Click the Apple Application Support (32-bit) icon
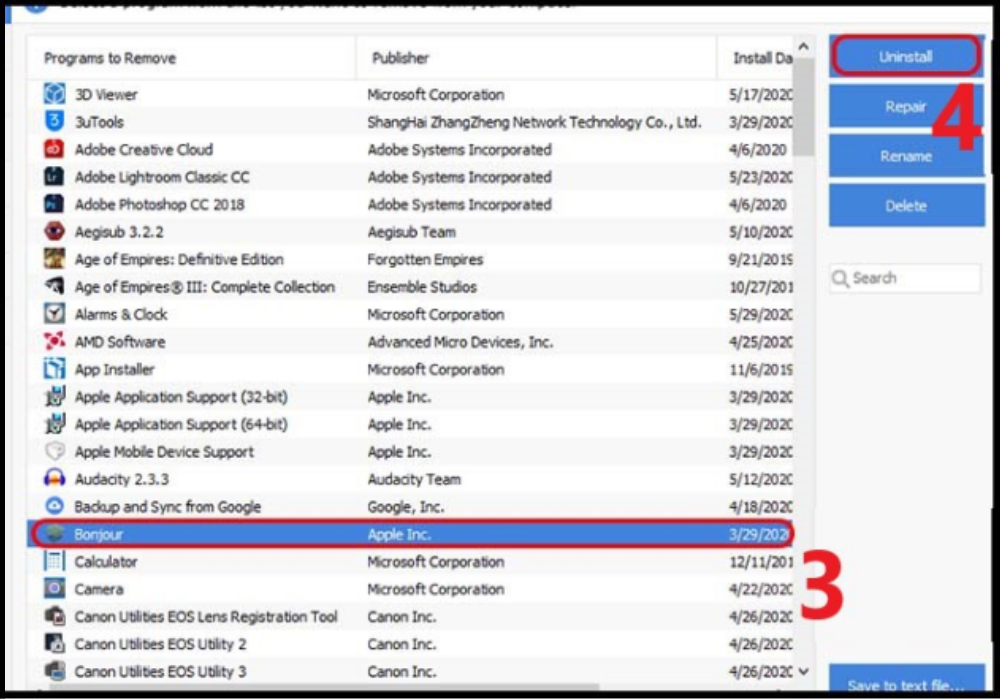 pyautogui.click(x=54, y=396)
